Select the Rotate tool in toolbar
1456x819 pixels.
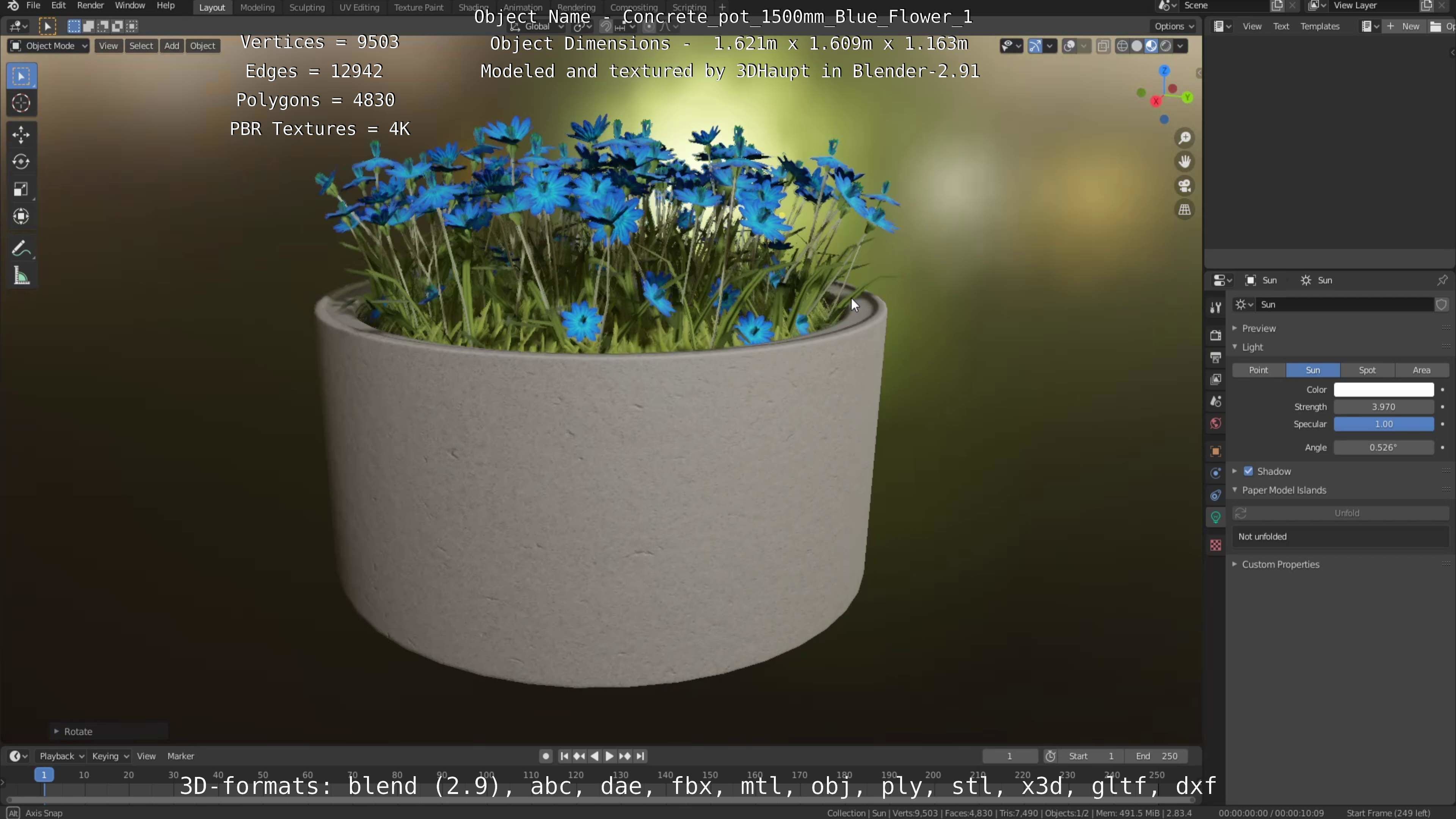[x=21, y=162]
